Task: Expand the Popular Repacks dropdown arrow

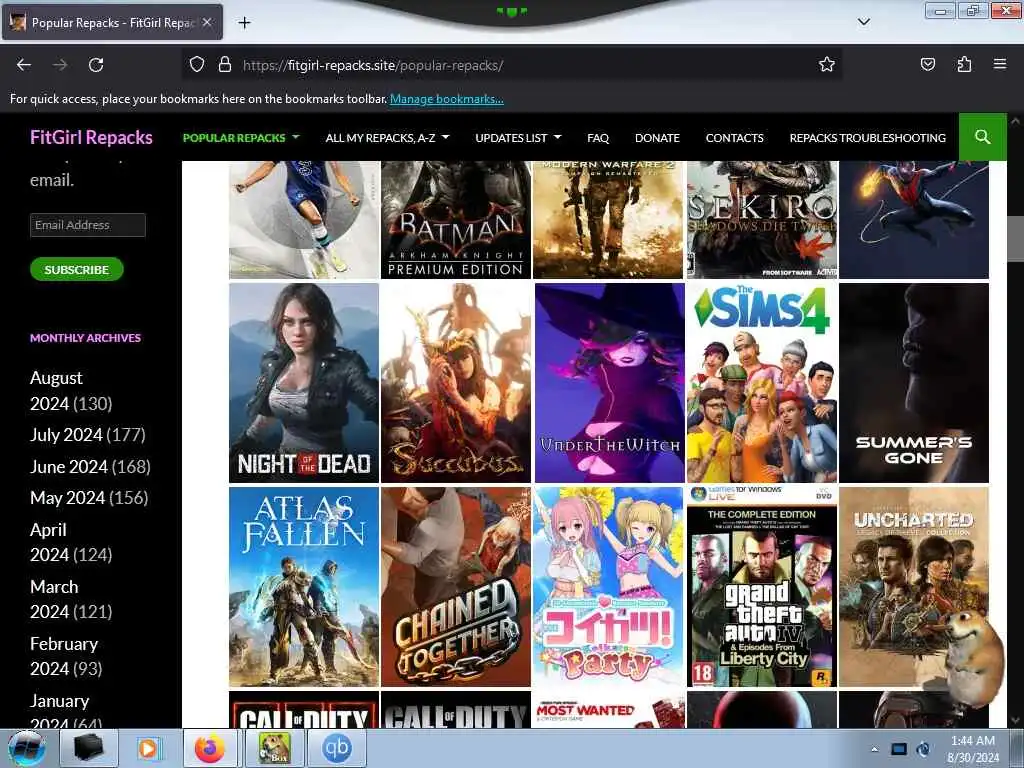Action: click(x=296, y=137)
